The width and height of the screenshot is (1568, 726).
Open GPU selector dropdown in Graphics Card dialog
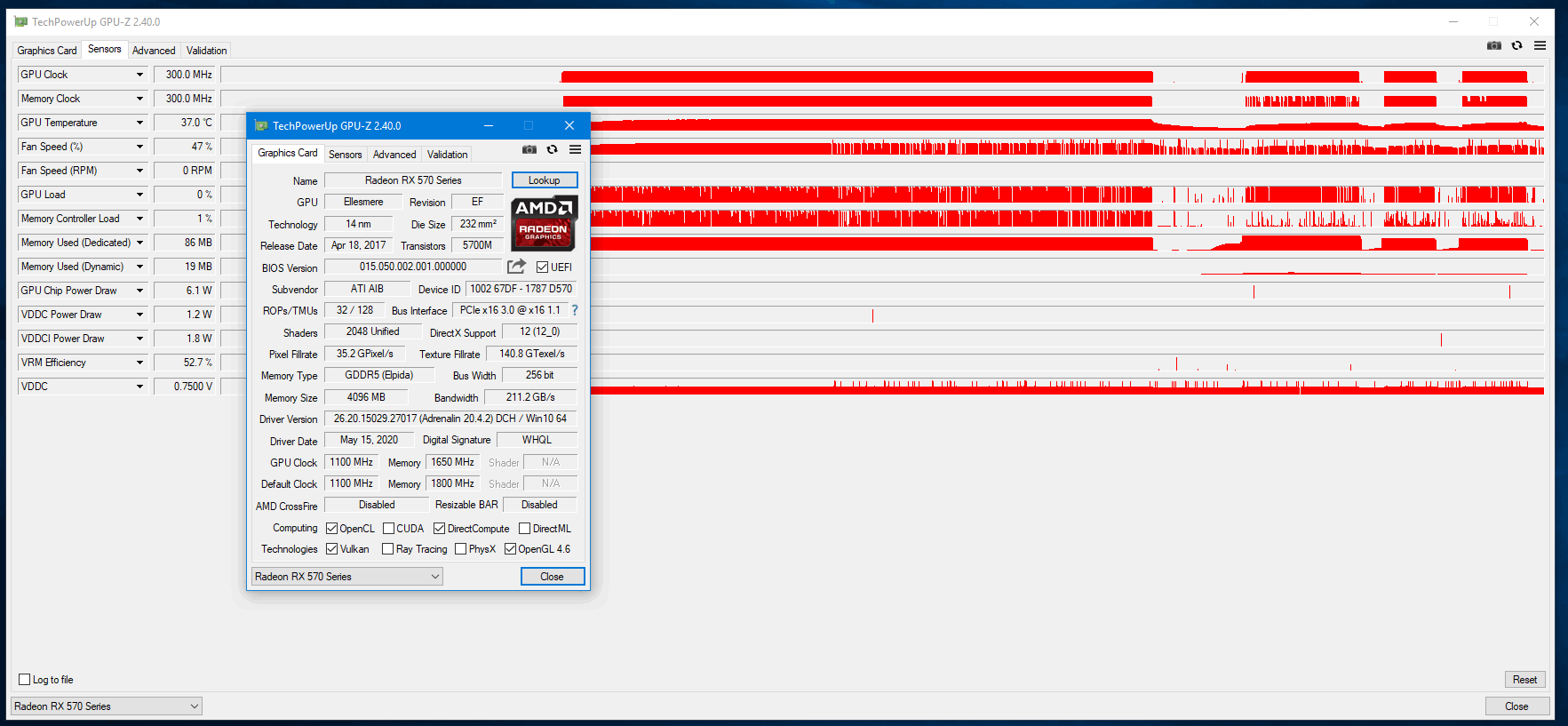click(x=347, y=577)
